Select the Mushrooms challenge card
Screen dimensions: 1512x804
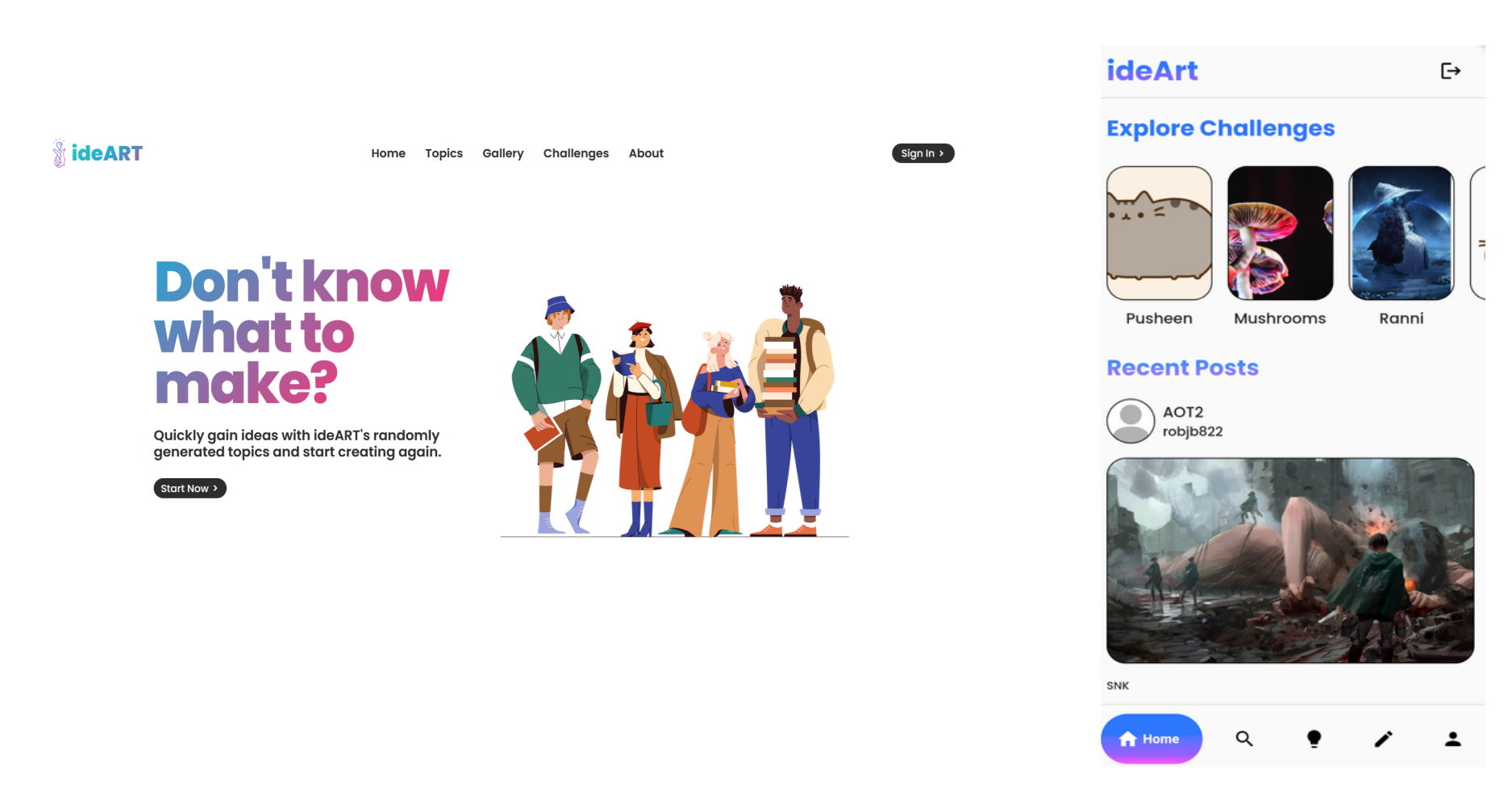[1280, 233]
